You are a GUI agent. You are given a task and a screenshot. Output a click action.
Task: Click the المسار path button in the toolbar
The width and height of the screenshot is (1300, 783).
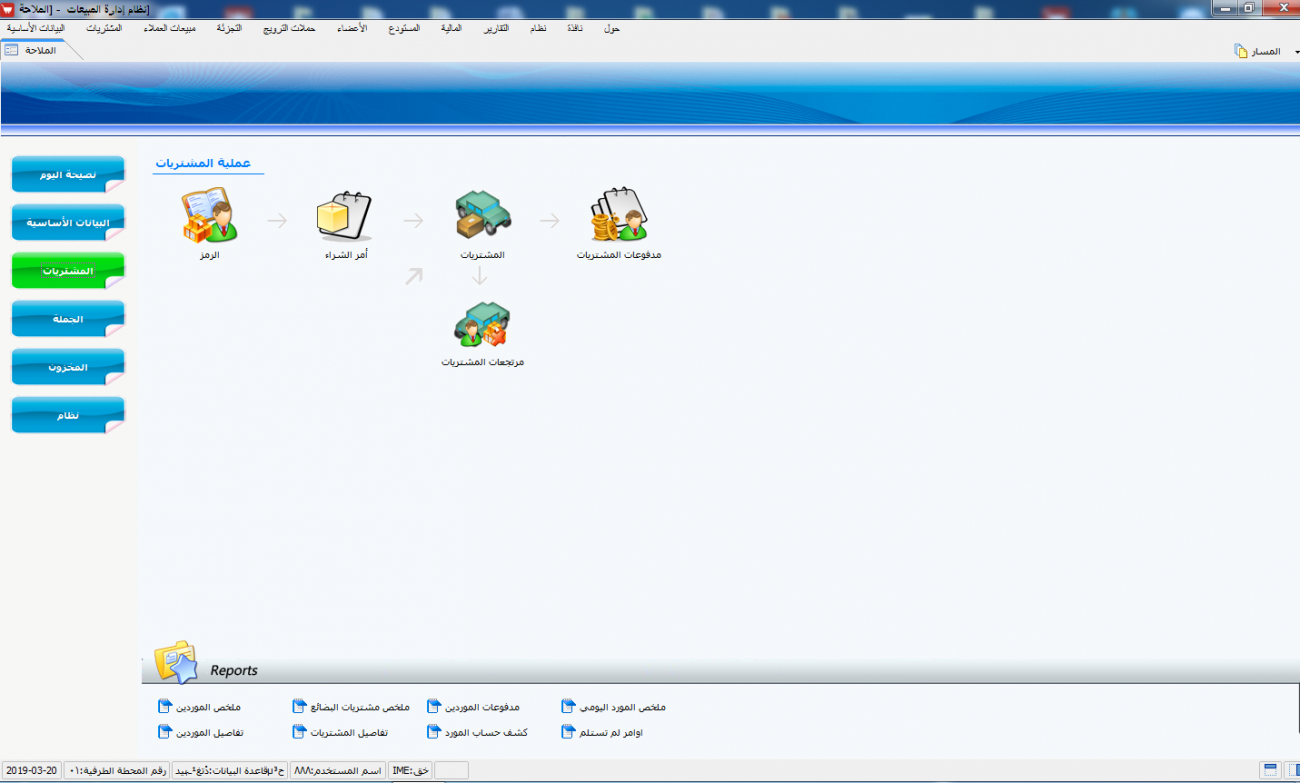tap(1257, 51)
